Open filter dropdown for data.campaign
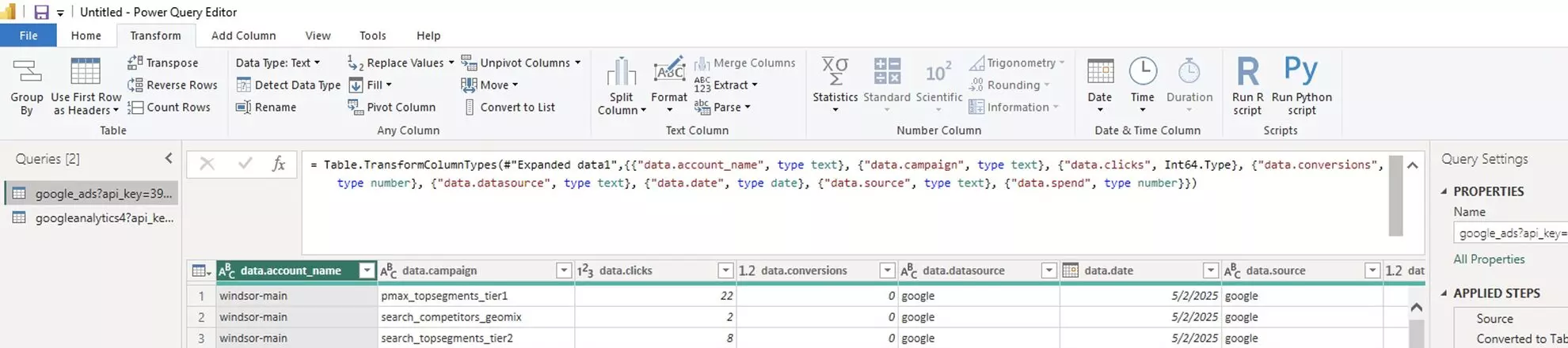This screenshot has height=348, width=1568. coord(564,270)
